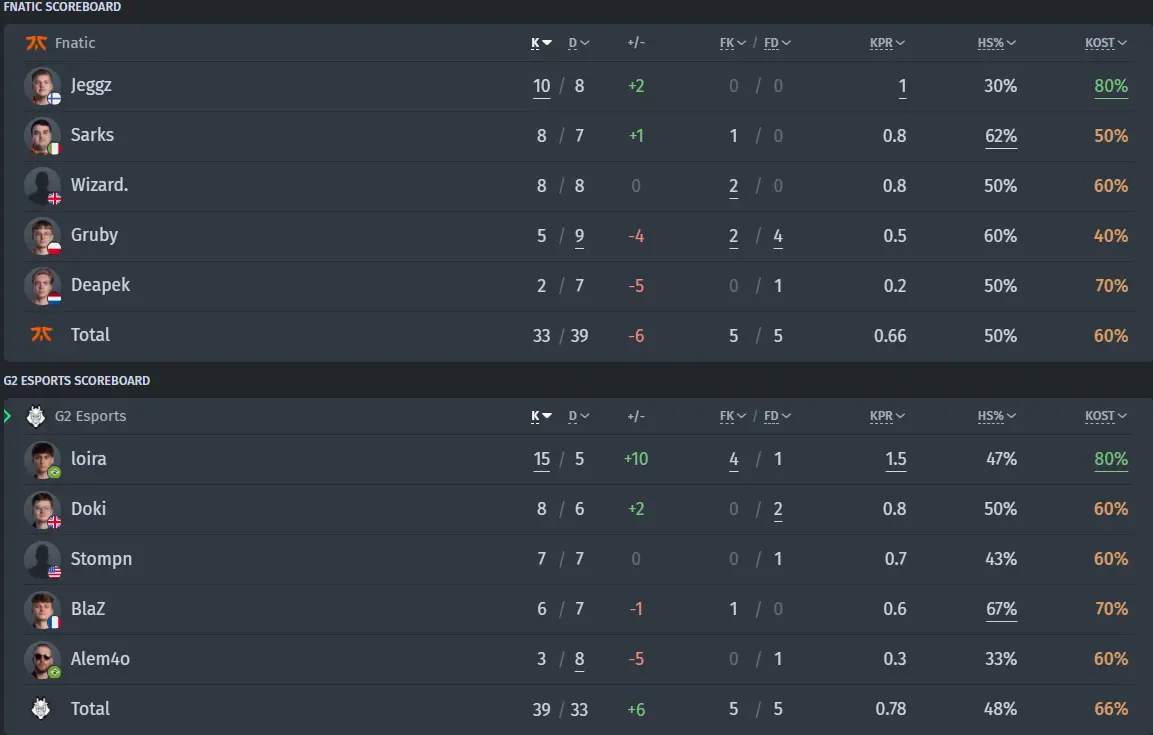The height and width of the screenshot is (735, 1153).
Task: Expand G2 Esports scoreboard green arrow
Action: (7, 416)
